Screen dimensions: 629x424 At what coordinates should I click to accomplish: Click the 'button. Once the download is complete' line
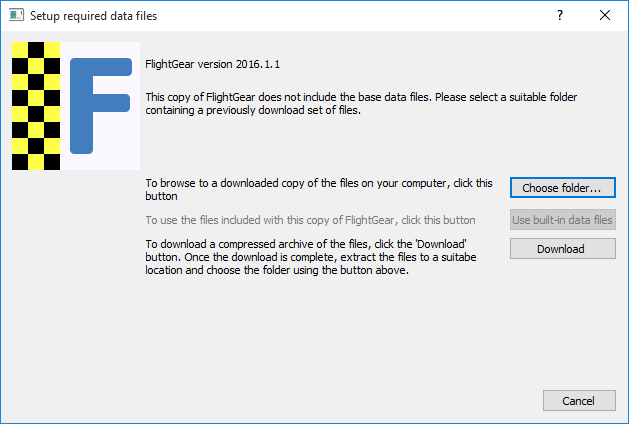(x=311, y=257)
